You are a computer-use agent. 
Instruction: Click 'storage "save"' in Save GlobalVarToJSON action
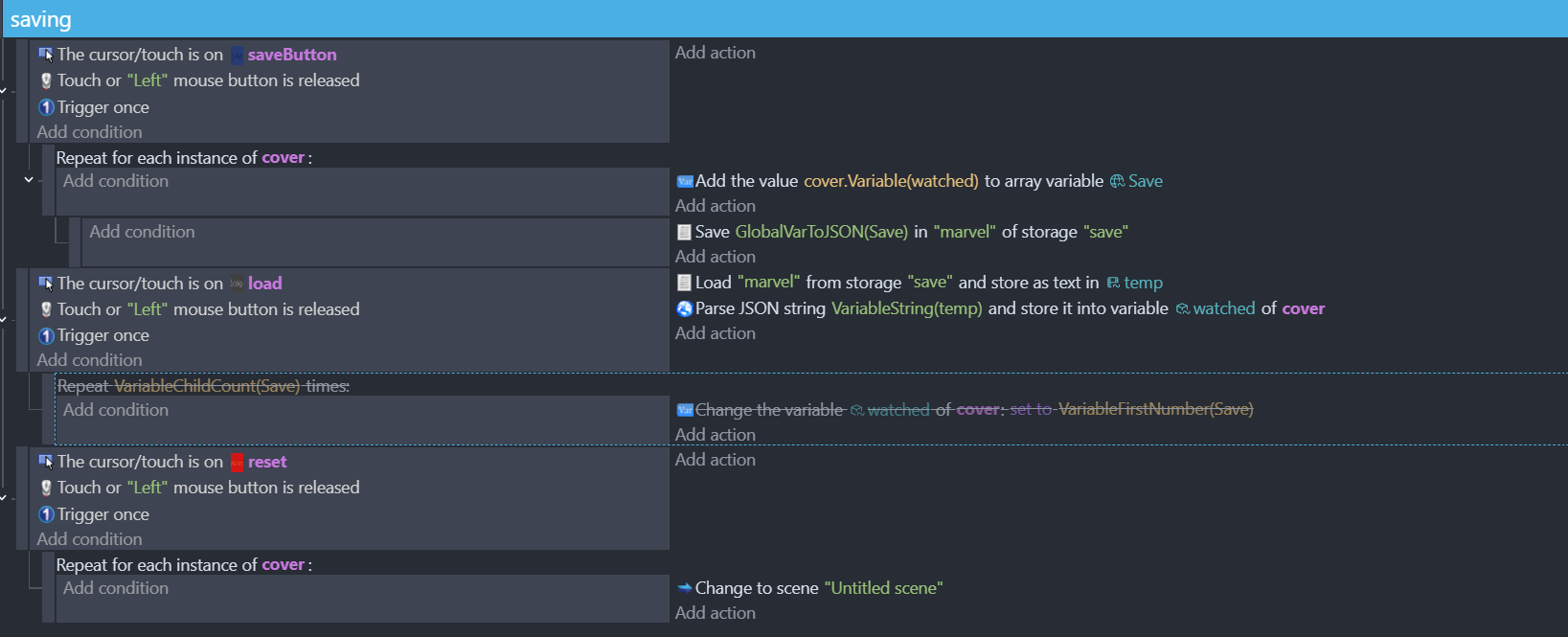coord(1076,232)
